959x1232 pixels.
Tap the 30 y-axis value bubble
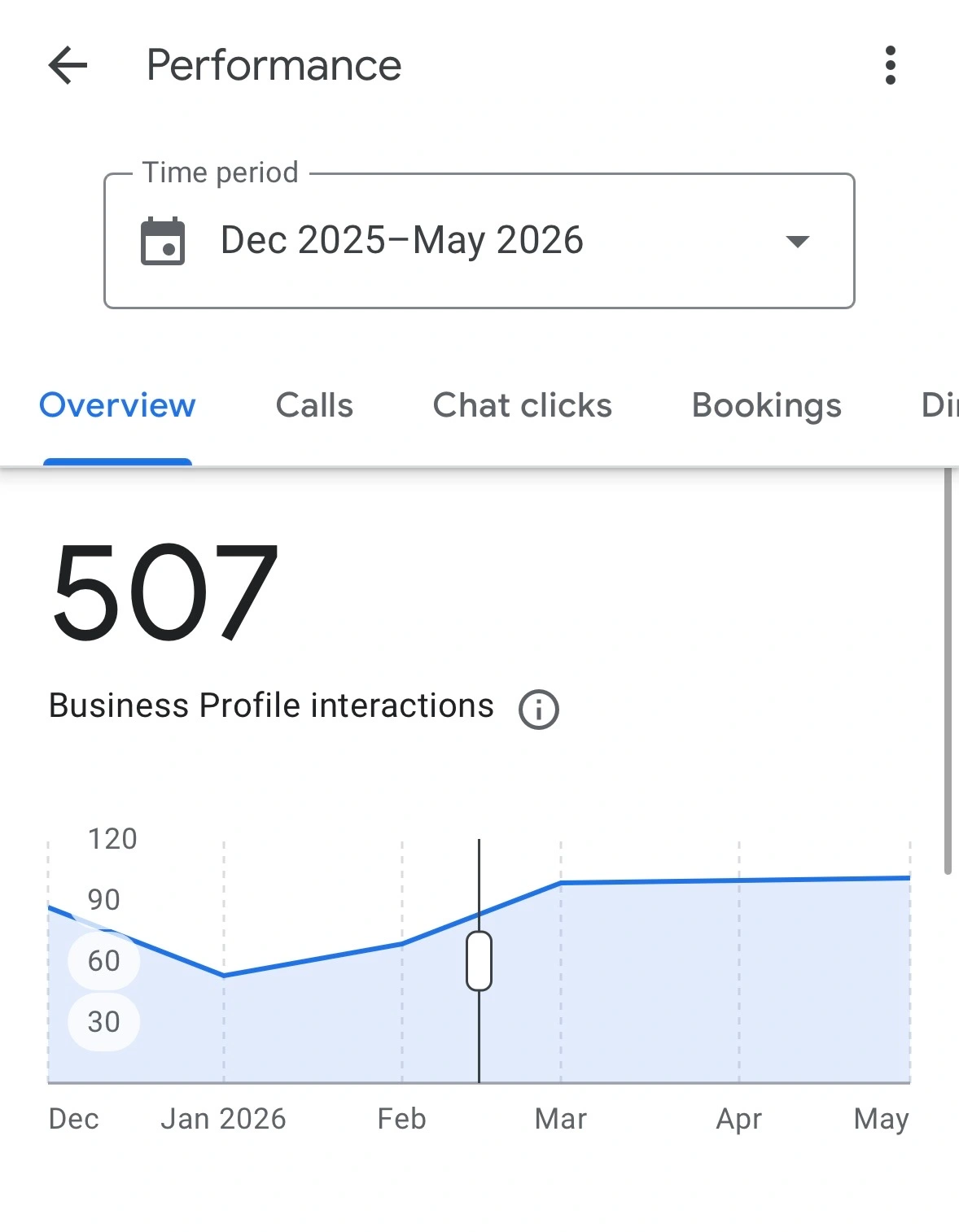103,1022
